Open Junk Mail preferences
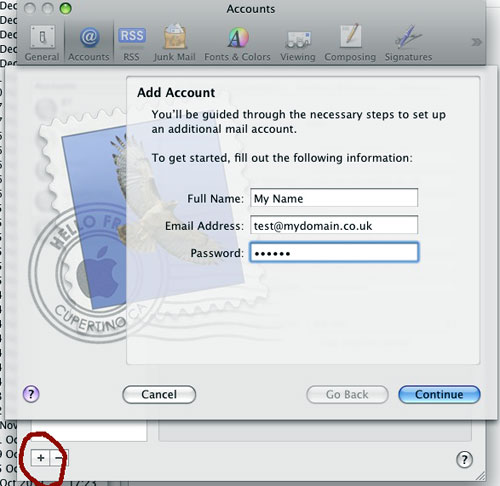The image size is (500, 486). coord(174,43)
